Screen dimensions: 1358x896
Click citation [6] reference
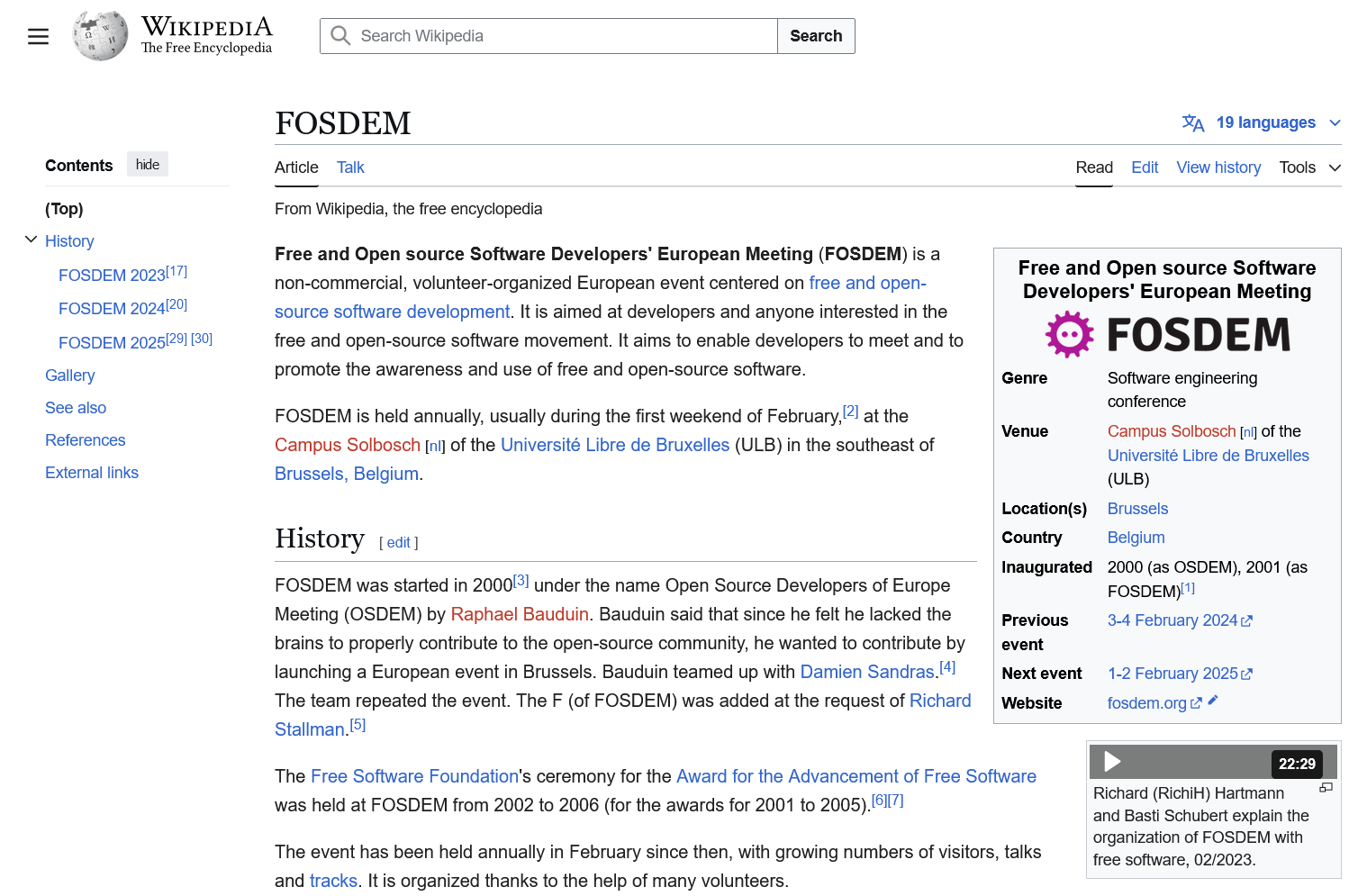(x=880, y=801)
